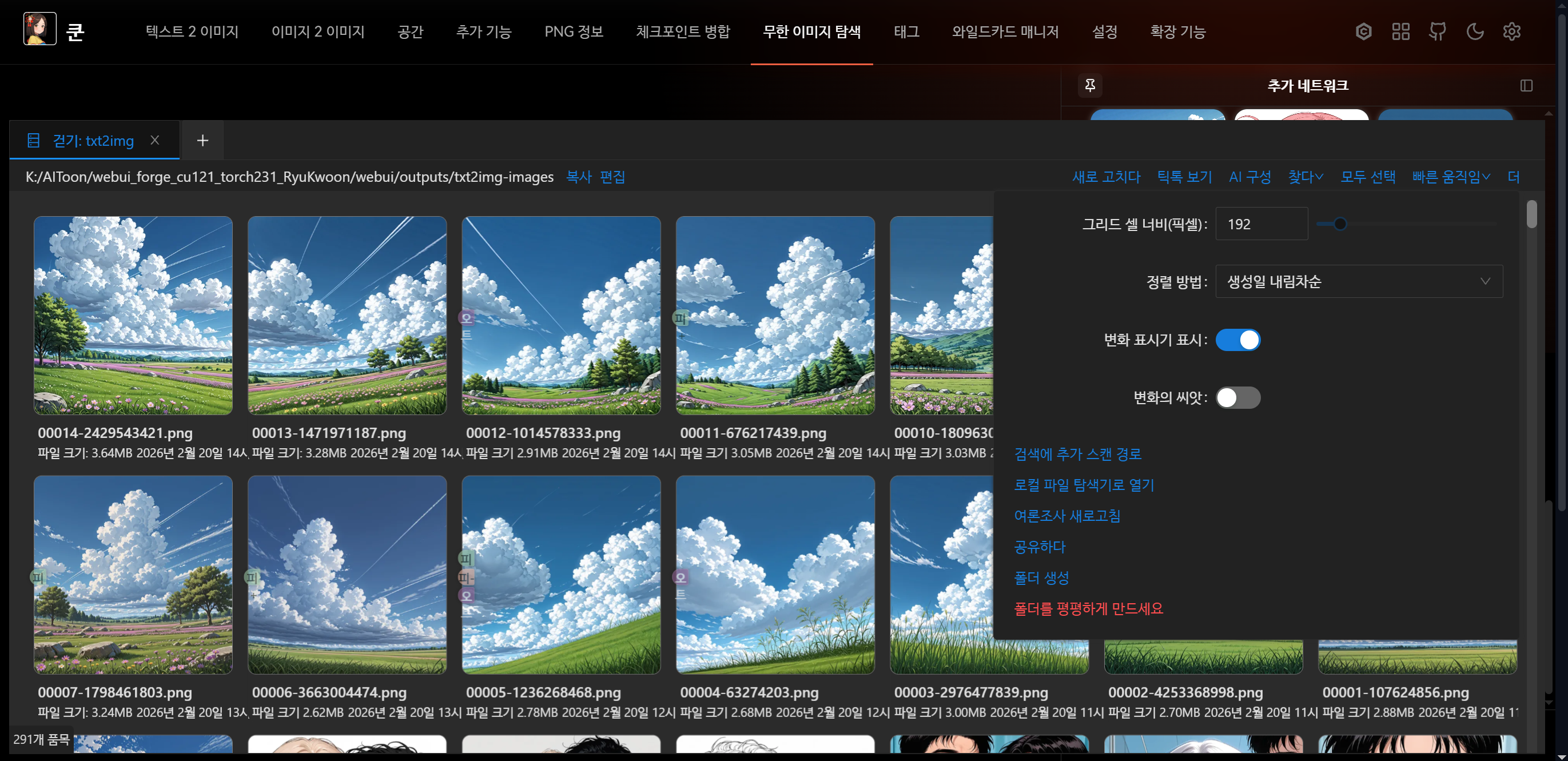Open settings via the top-right gear icon
This screenshot has height=761, width=1568.
pos(1511,31)
